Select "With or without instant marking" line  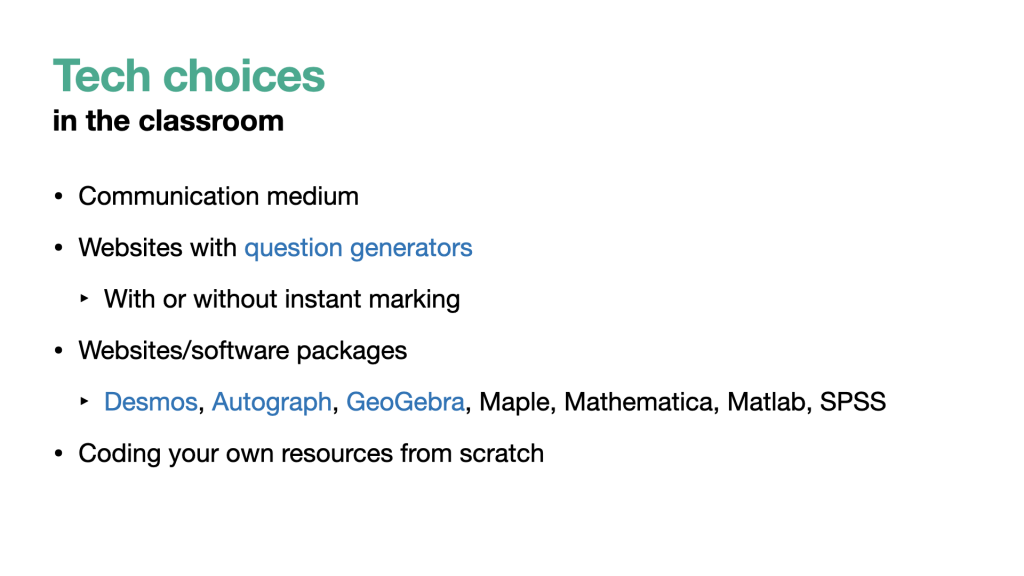coord(282,299)
